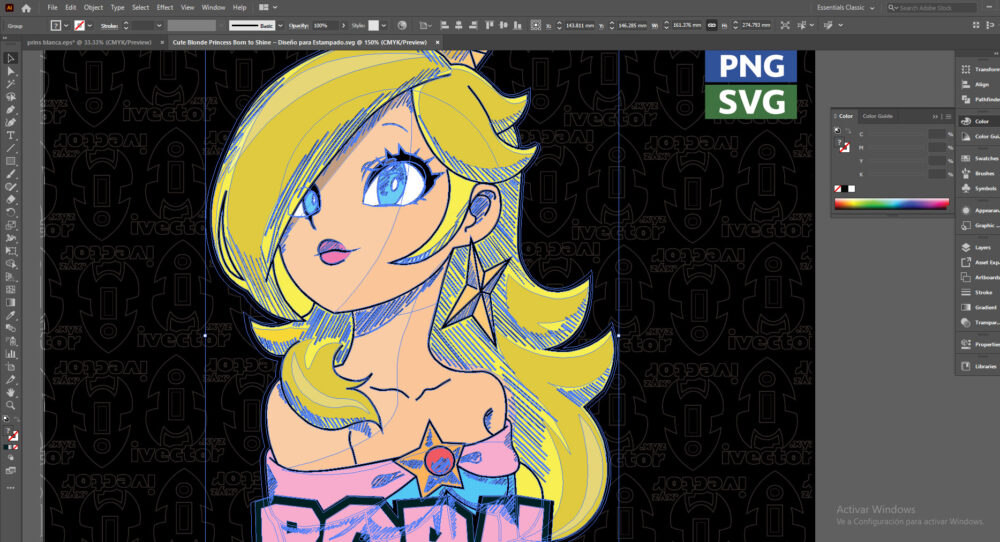
Task: Click the Opacity 100% field
Action: pyautogui.click(x=325, y=26)
